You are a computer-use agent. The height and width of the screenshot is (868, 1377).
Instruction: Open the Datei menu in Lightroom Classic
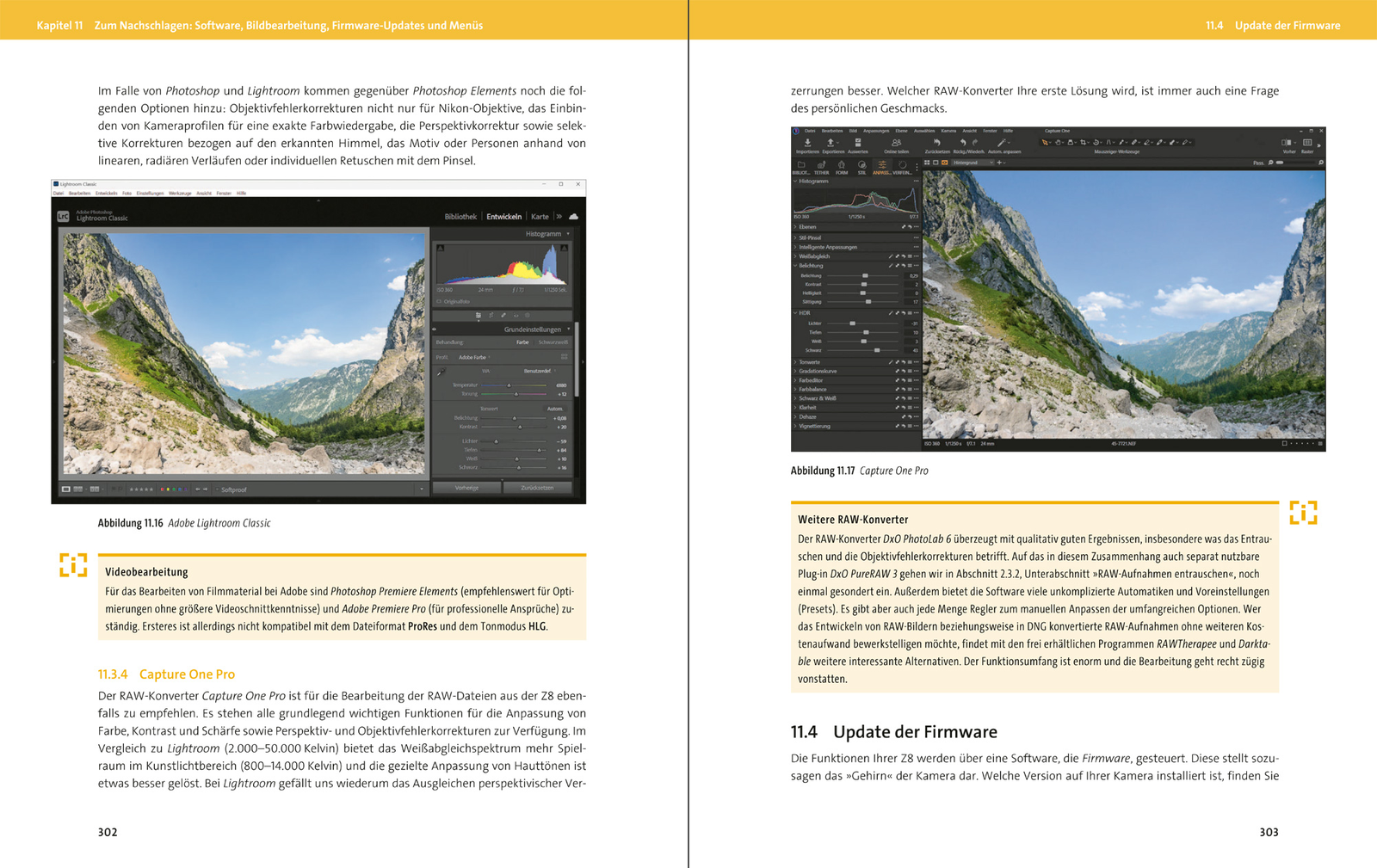point(58,194)
